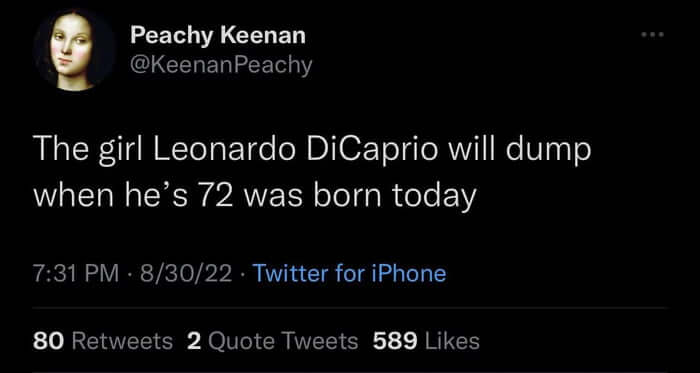
Task: Click the number 80 beside Retweets
Action: 49,341
